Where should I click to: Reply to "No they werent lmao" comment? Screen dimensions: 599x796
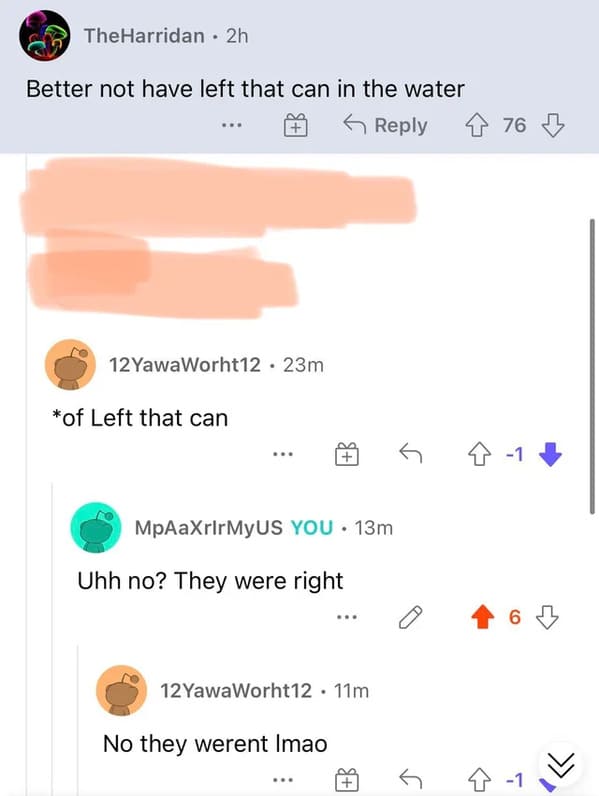[411, 779]
